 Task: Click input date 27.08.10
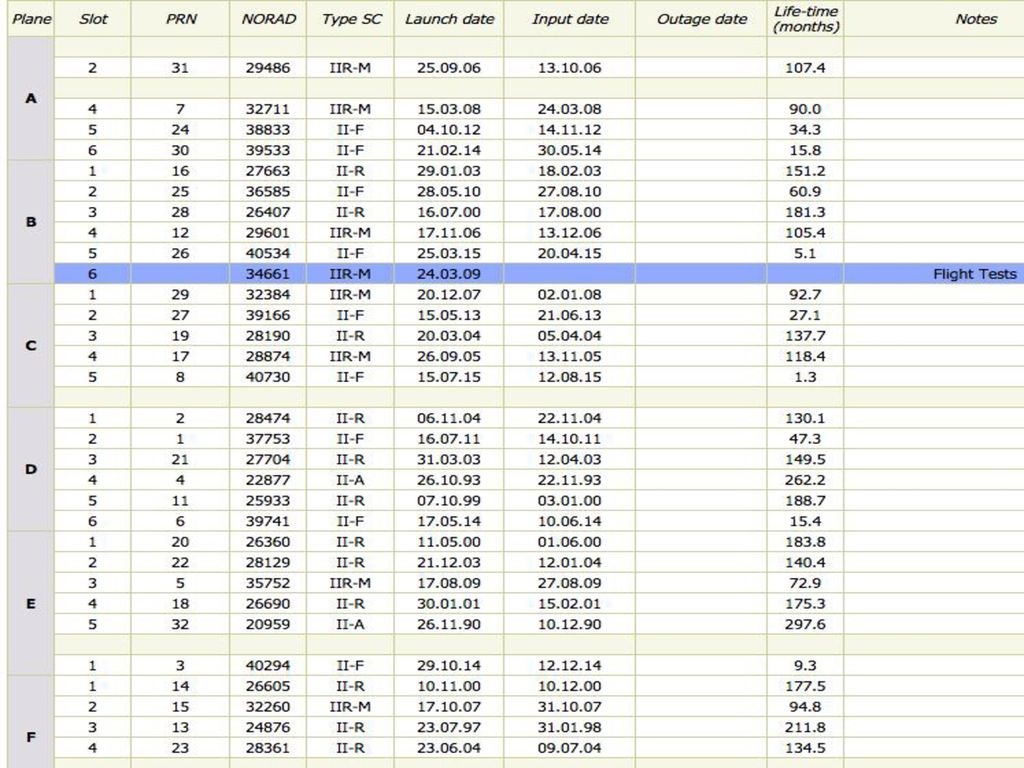569,191
